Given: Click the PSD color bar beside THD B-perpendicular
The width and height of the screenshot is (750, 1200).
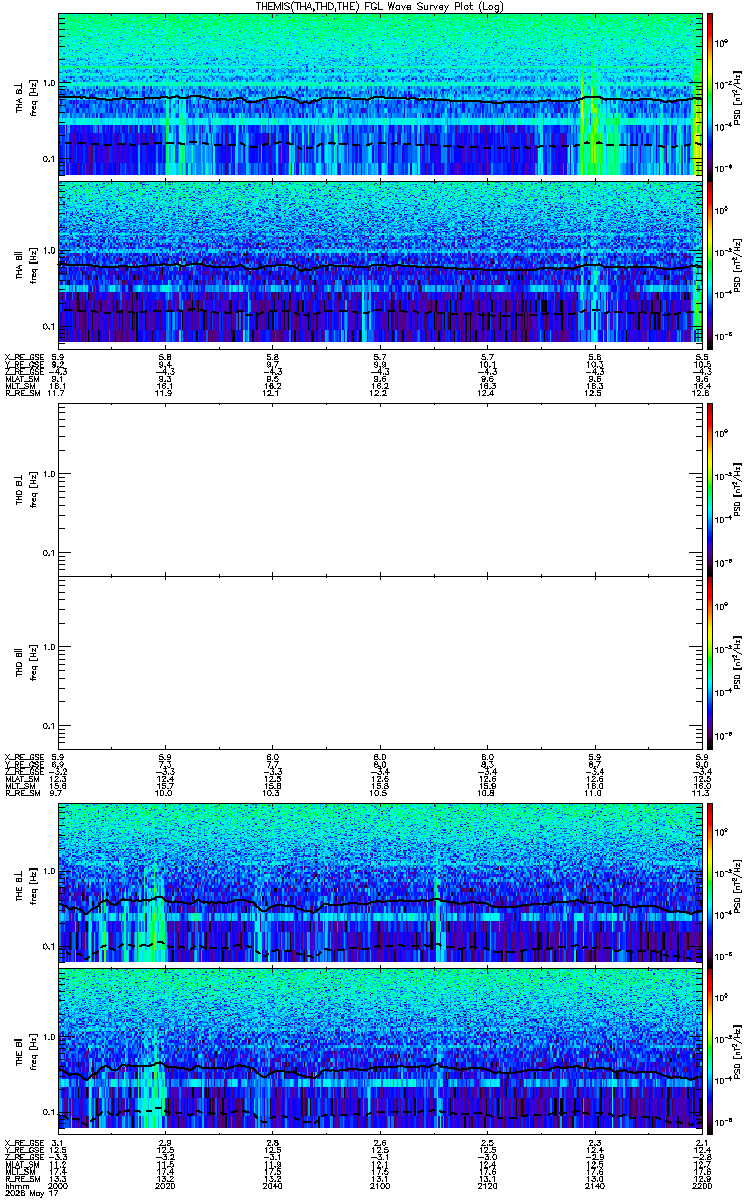Looking at the screenshot, I should click(x=710, y=489).
